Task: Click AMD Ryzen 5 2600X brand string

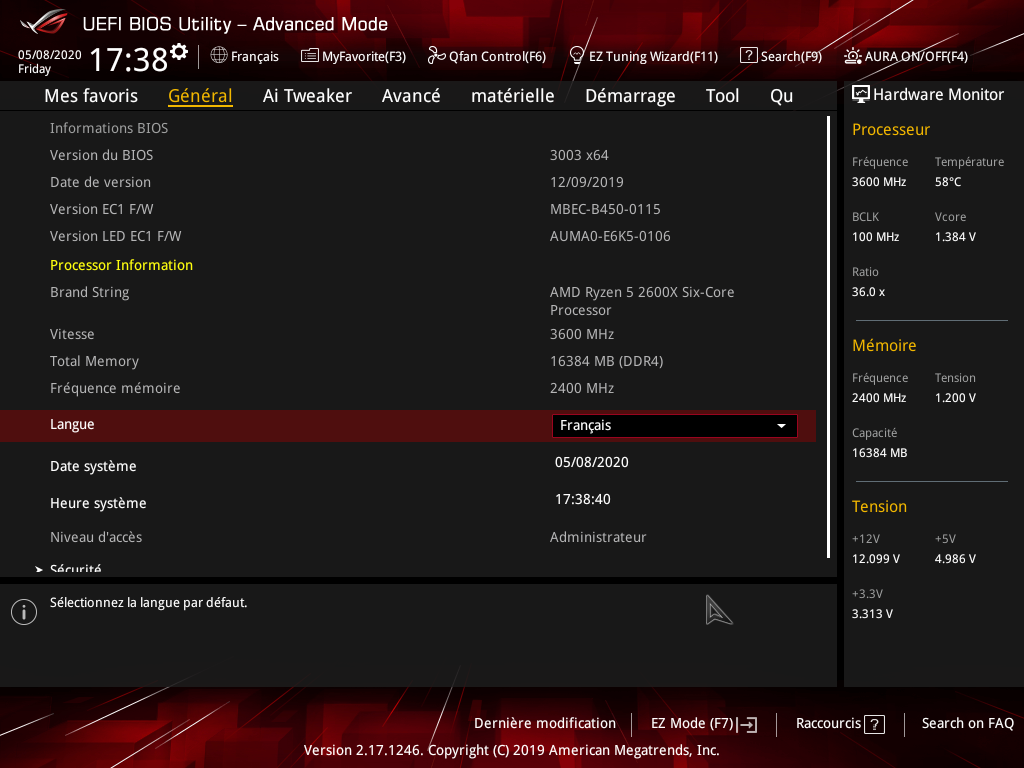Action: (642, 301)
